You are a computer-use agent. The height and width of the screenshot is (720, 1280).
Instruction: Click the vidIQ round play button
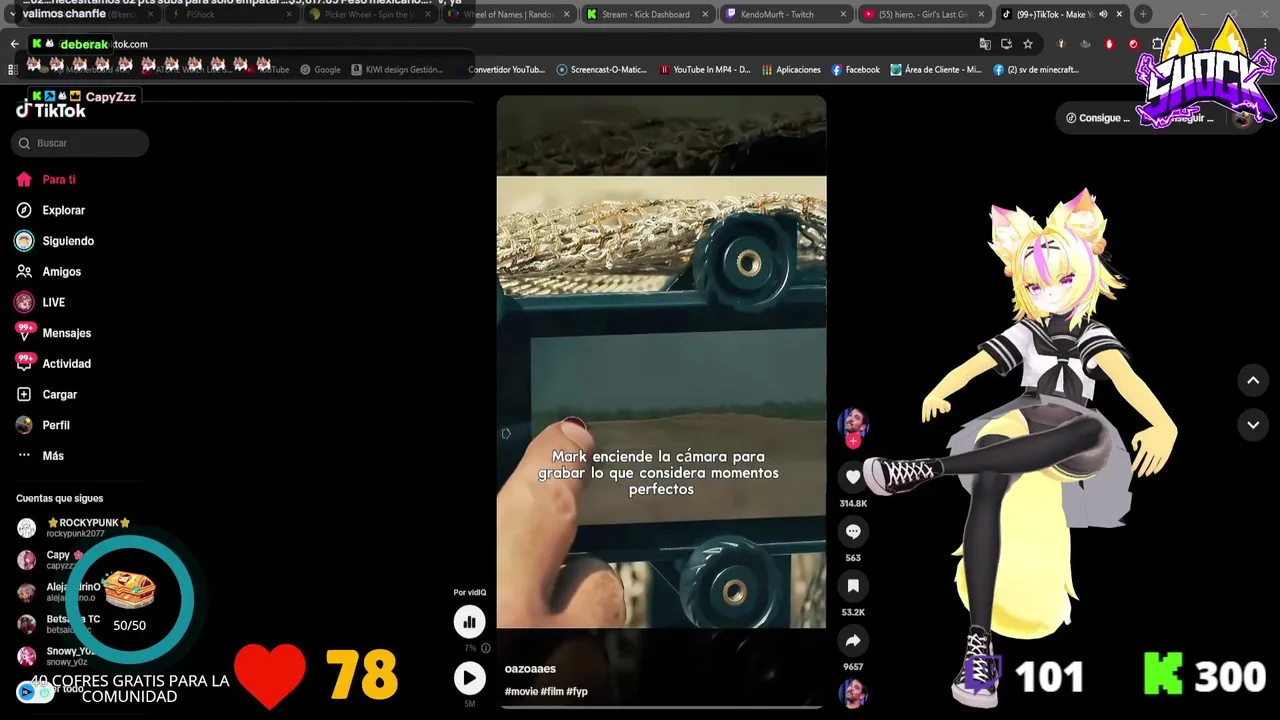[469, 678]
